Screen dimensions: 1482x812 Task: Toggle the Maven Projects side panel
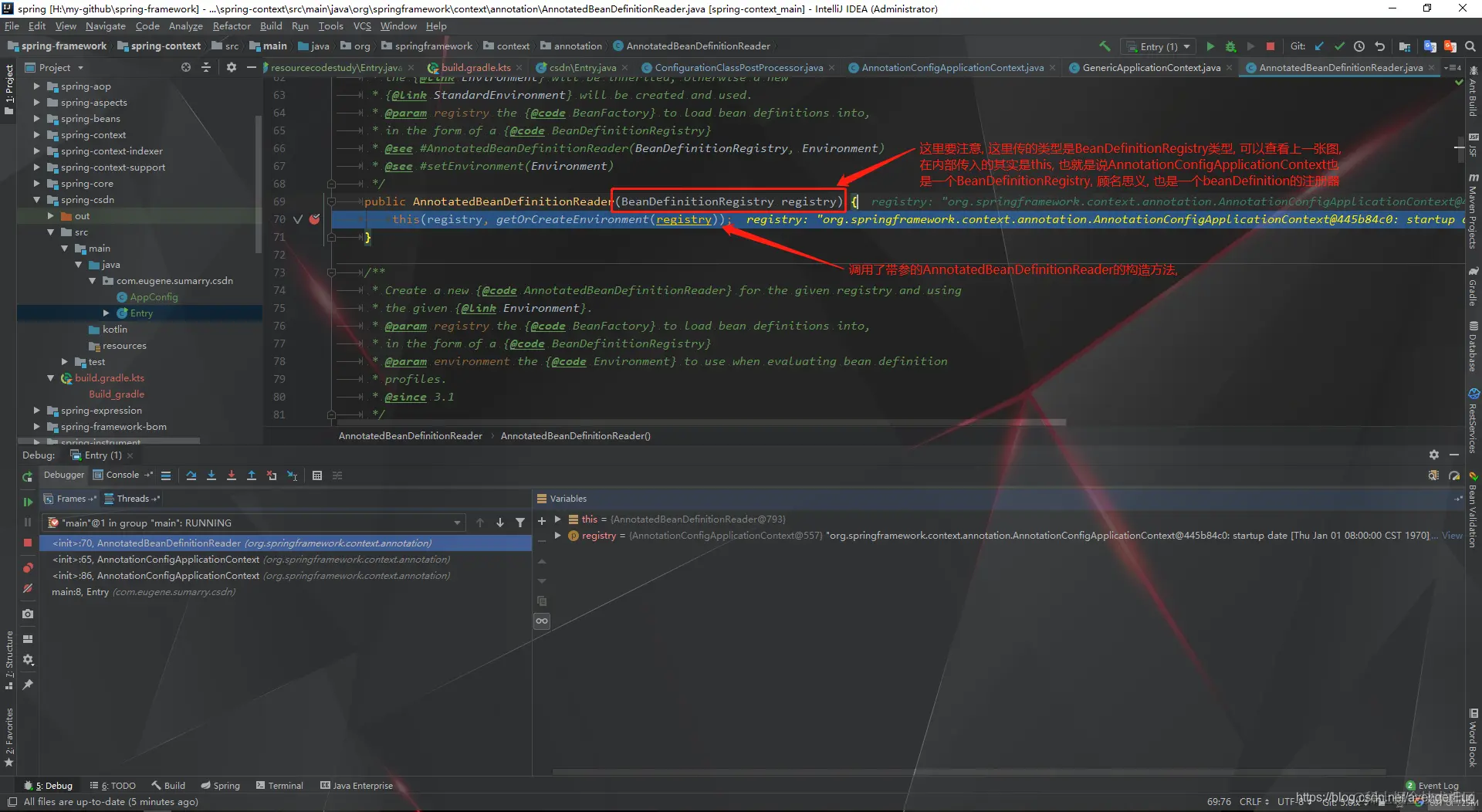click(1474, 210)
